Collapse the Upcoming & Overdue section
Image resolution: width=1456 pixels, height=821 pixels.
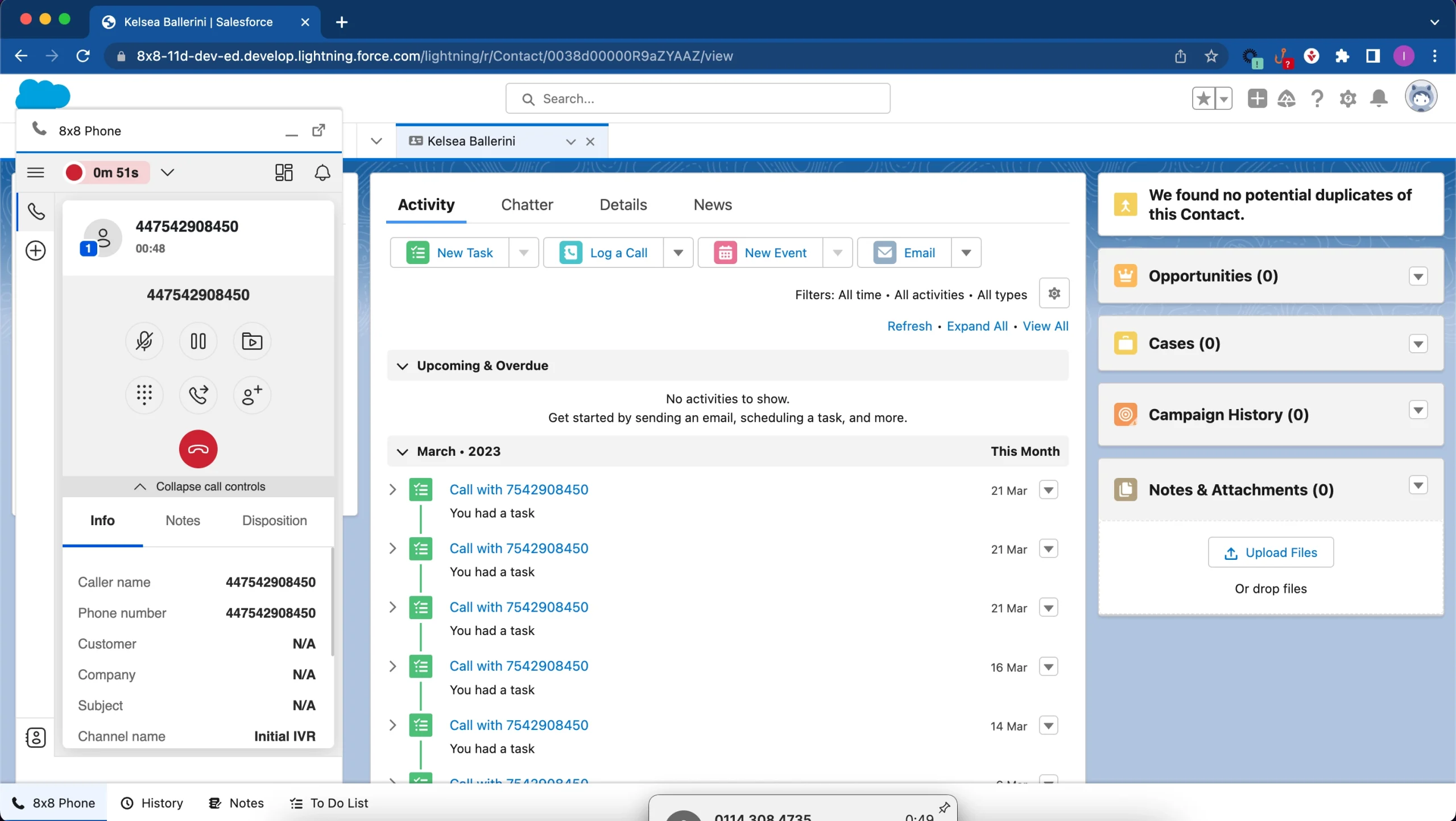pyautogui.click(x=402, y=366)
